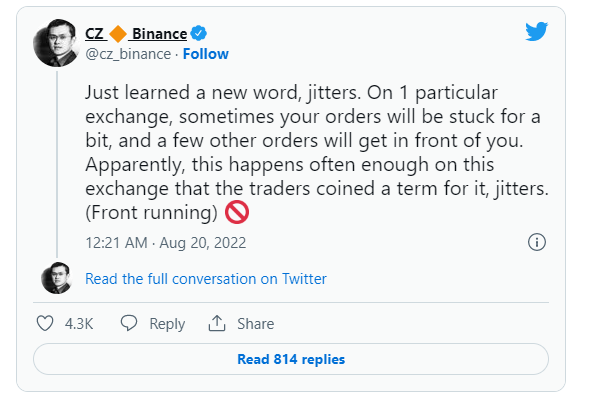Screen dimensions: 592x399
Task: Click the reply speech bubble icon
Action: [x=129, y=323]
